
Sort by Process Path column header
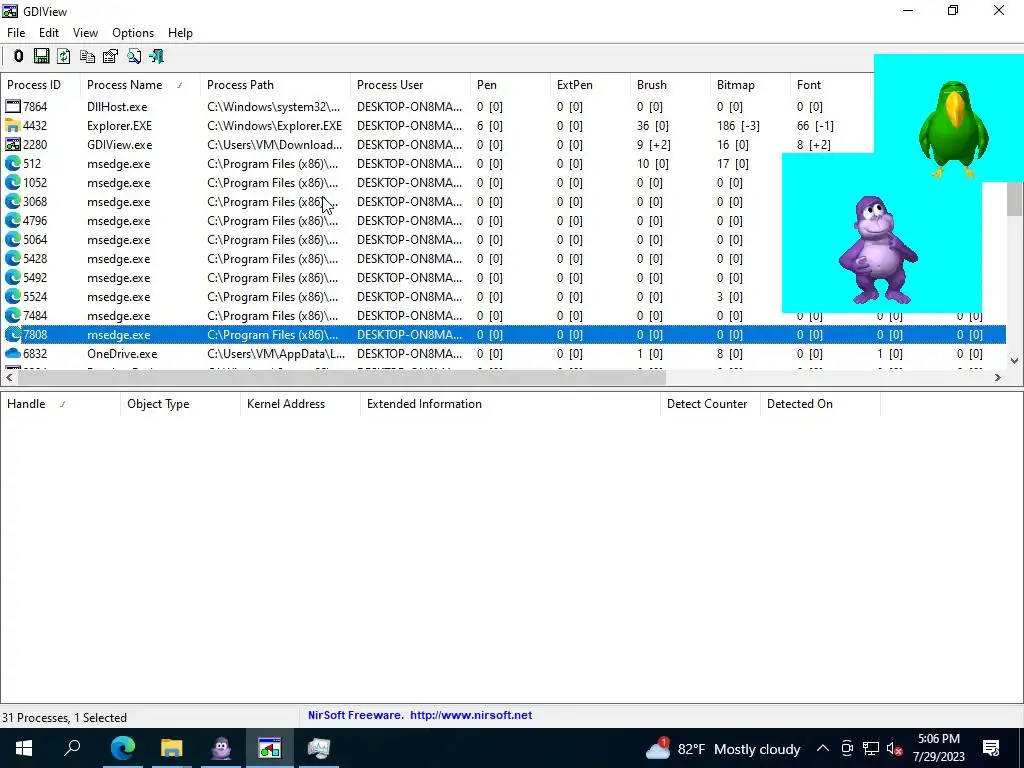tap(275, 85)
